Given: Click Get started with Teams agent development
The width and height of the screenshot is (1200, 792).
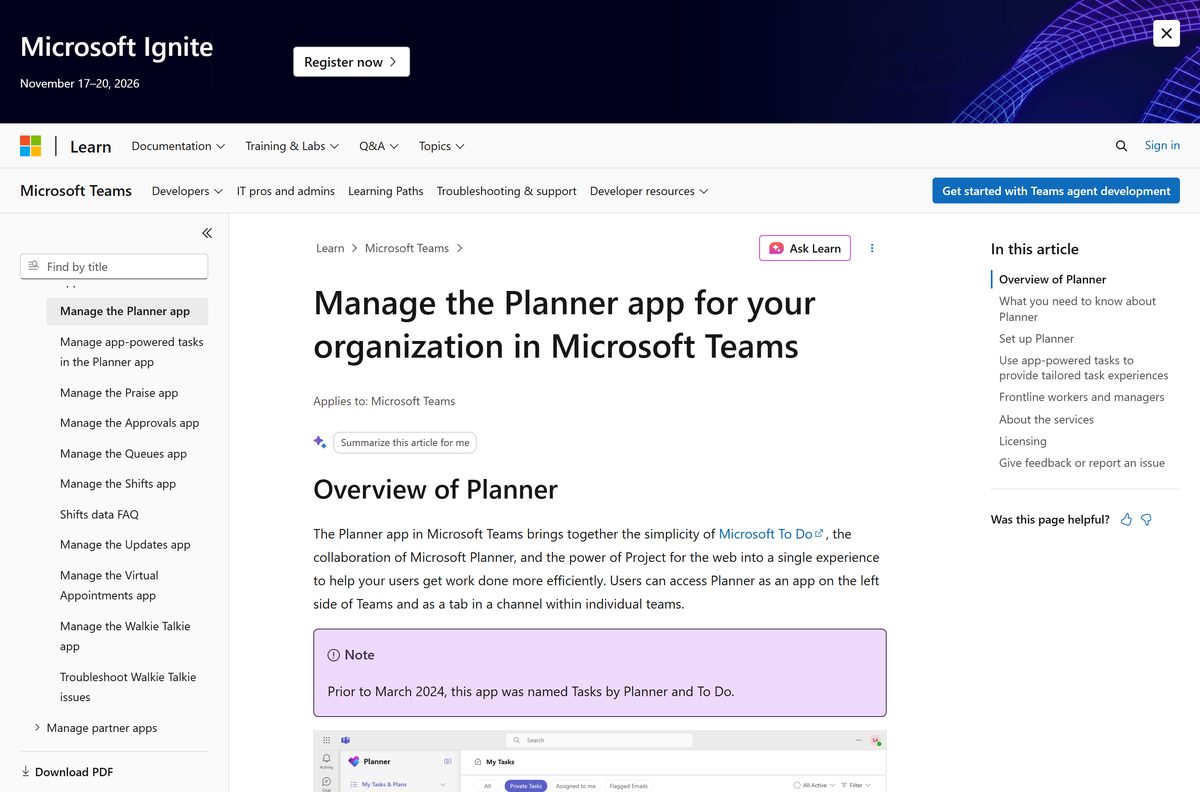Looking at the screenshot, I should 1056,191.
